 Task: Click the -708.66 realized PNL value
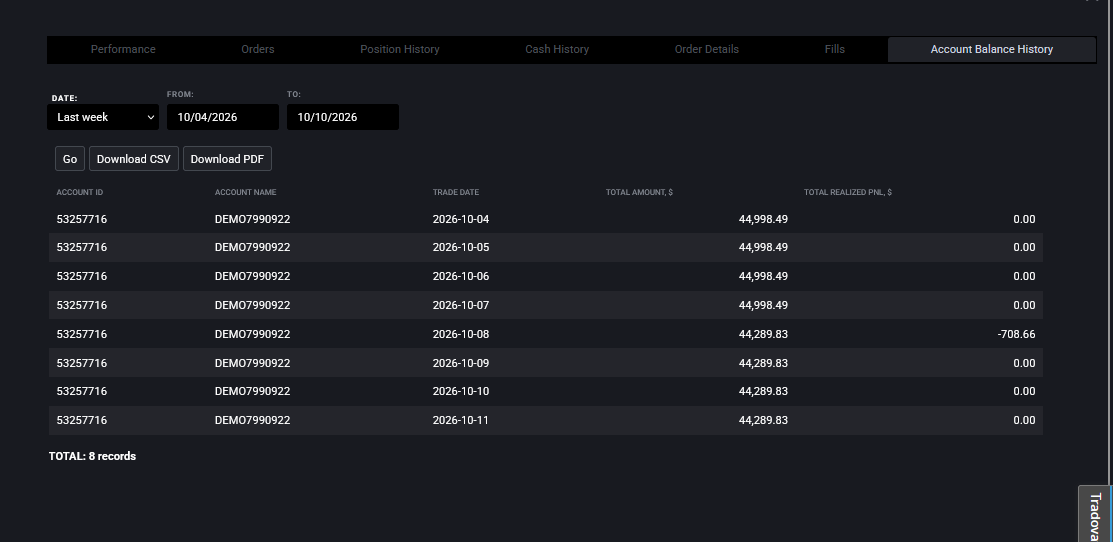coord(1016,333)
